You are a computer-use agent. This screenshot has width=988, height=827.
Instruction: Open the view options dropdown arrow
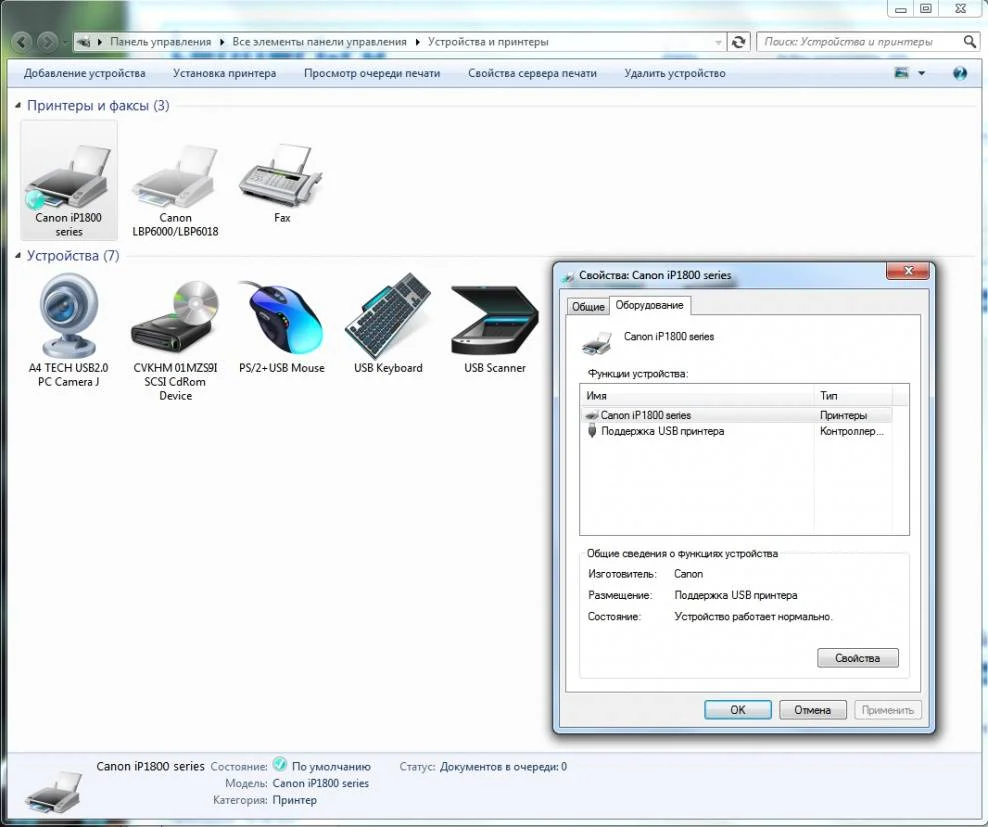(921, 73)
